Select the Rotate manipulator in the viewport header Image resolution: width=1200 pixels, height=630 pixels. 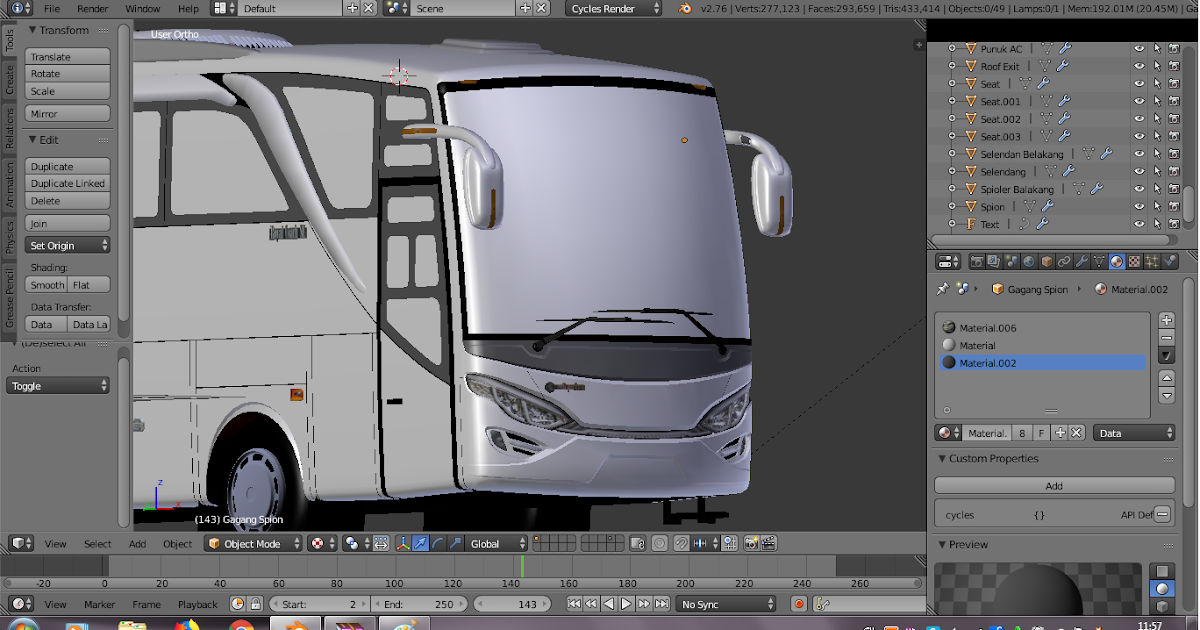[x=437, y=543]
